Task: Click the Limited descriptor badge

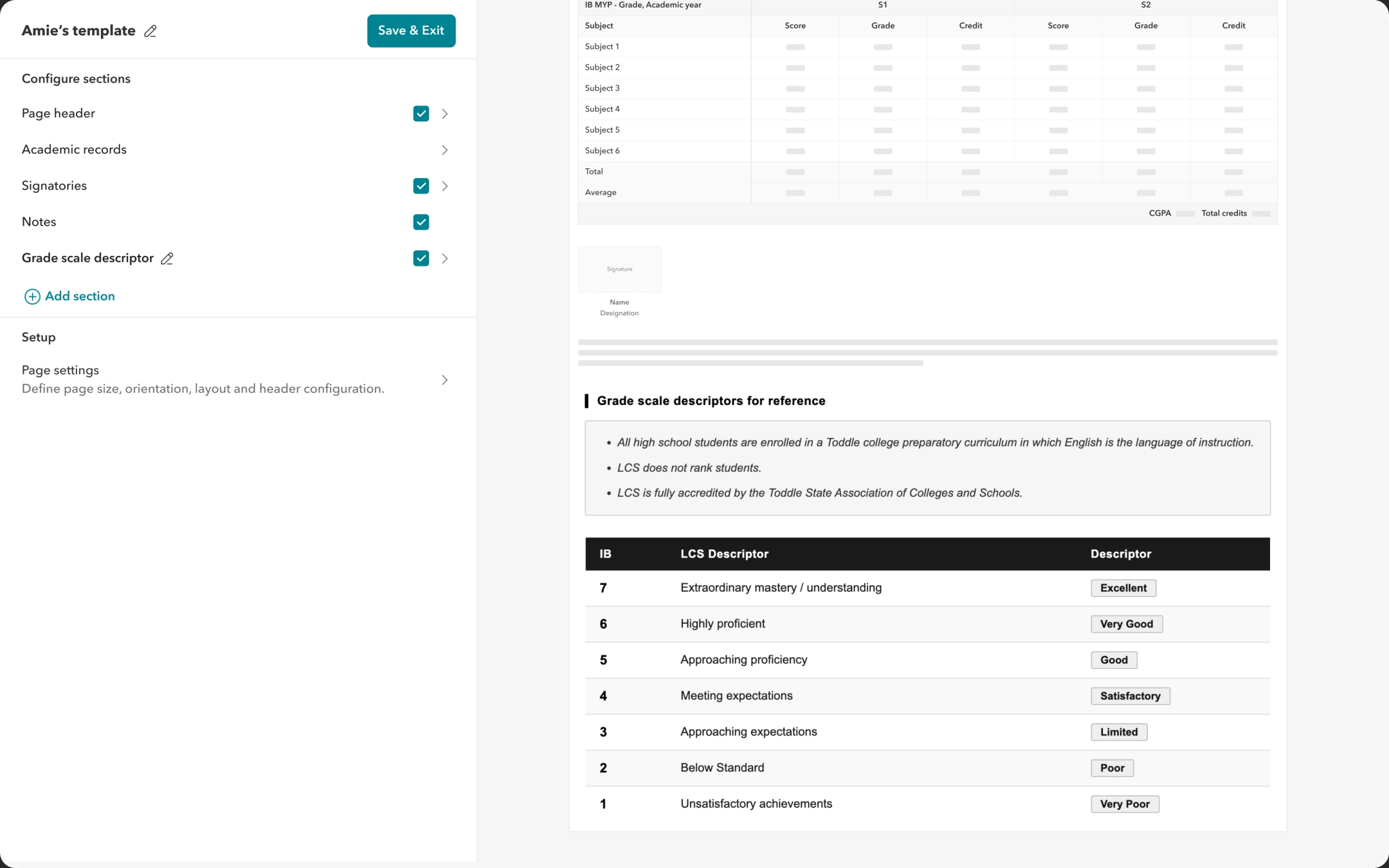Action: click(x=1119, y=732)
